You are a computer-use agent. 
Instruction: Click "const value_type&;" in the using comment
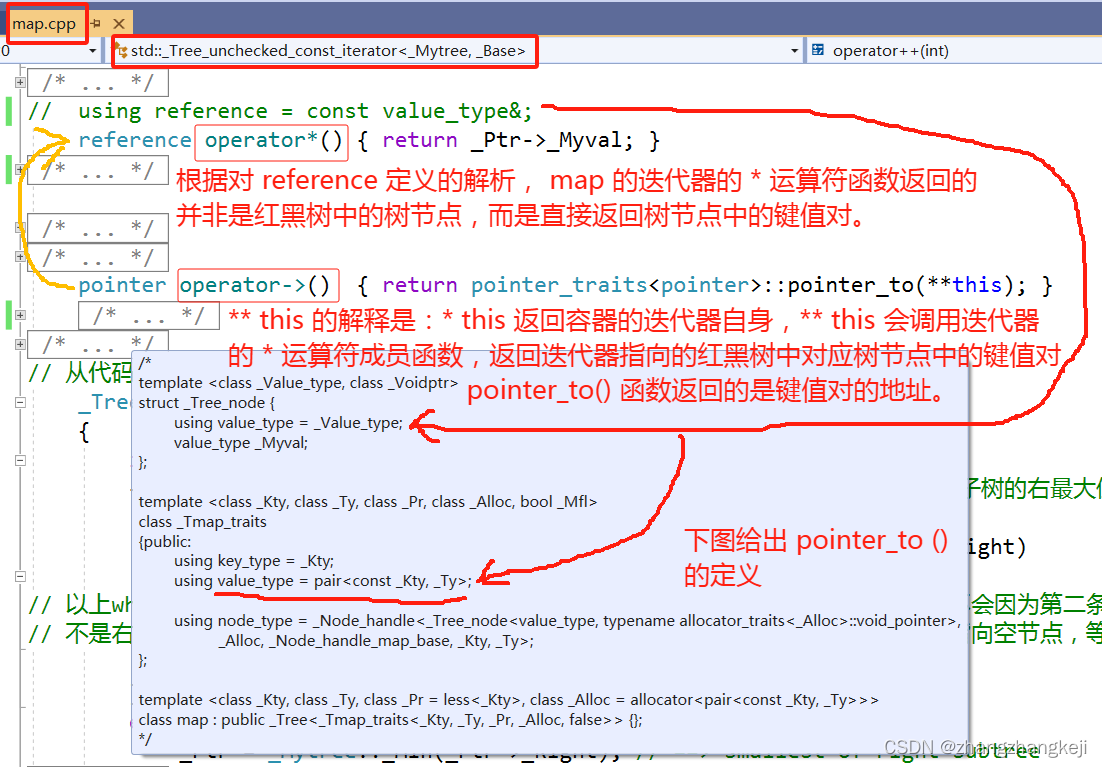point(420,111)
